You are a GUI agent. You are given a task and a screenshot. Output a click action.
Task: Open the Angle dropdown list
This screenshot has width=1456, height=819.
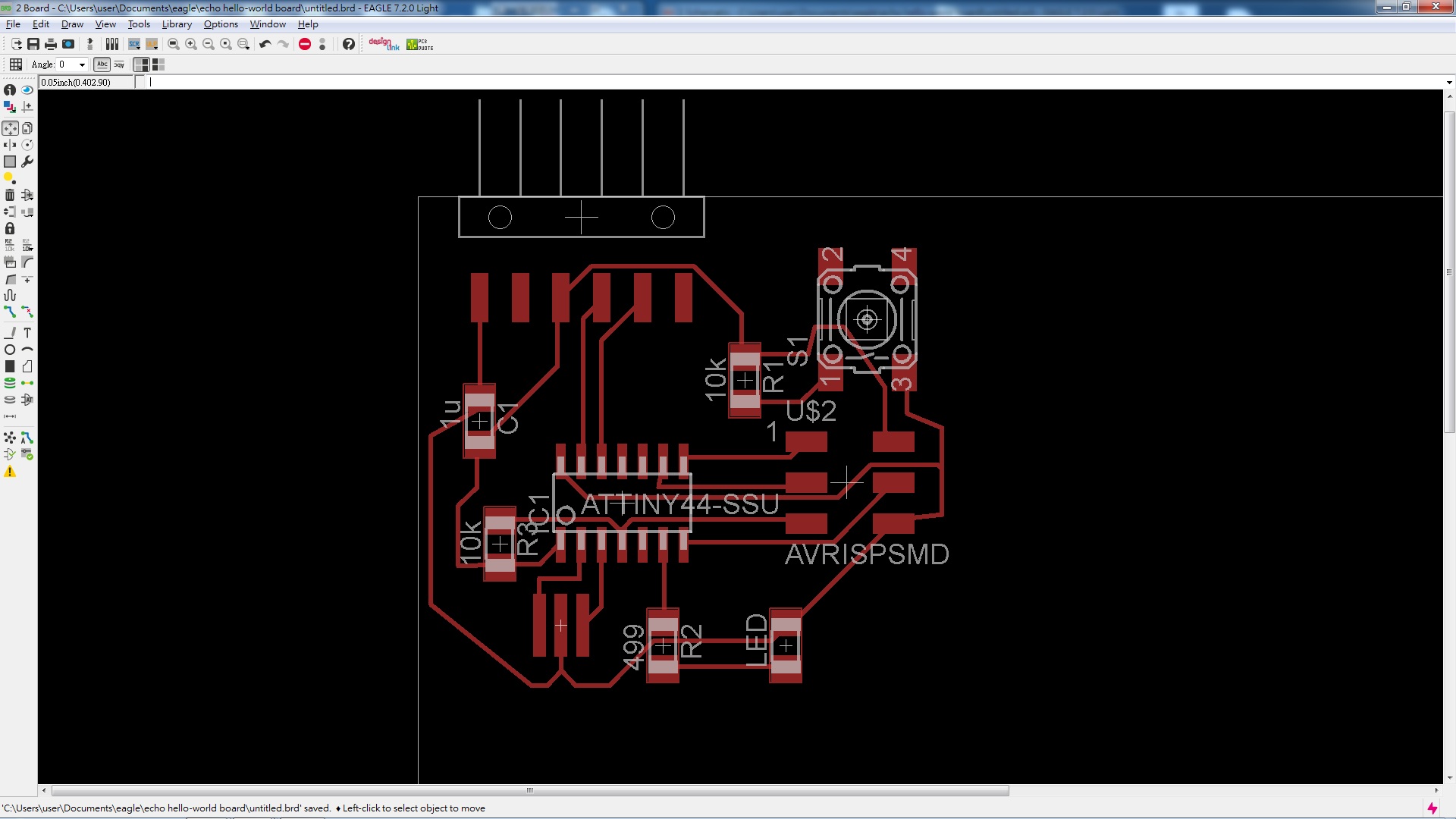coord(82,64)
